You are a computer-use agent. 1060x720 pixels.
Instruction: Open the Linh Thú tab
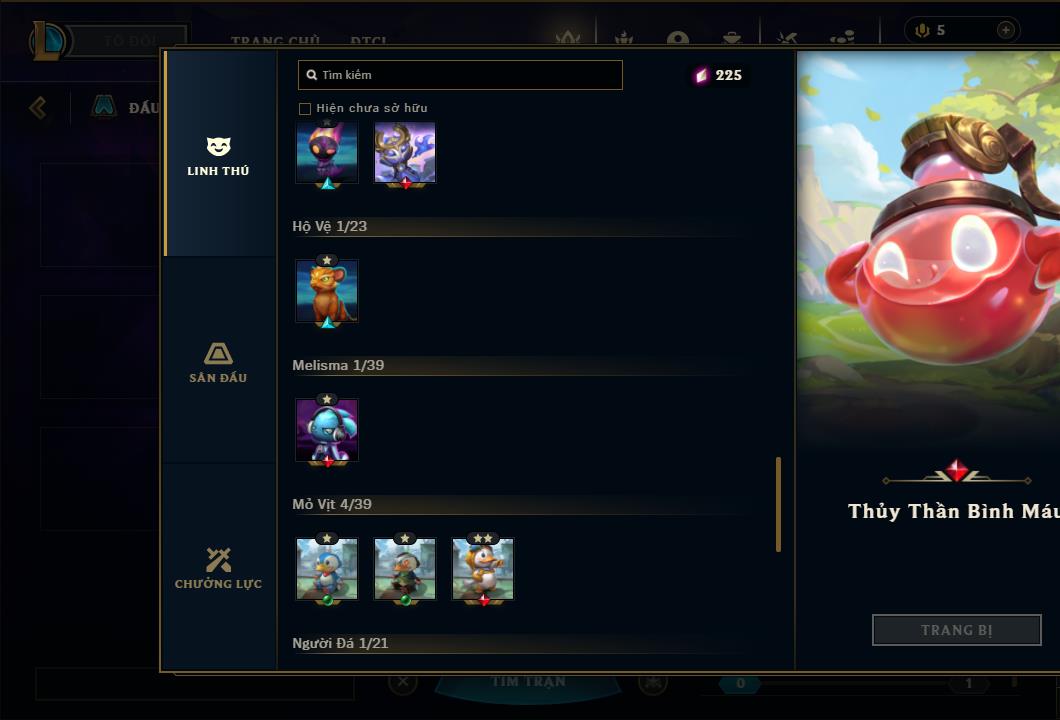coord(218,155)
